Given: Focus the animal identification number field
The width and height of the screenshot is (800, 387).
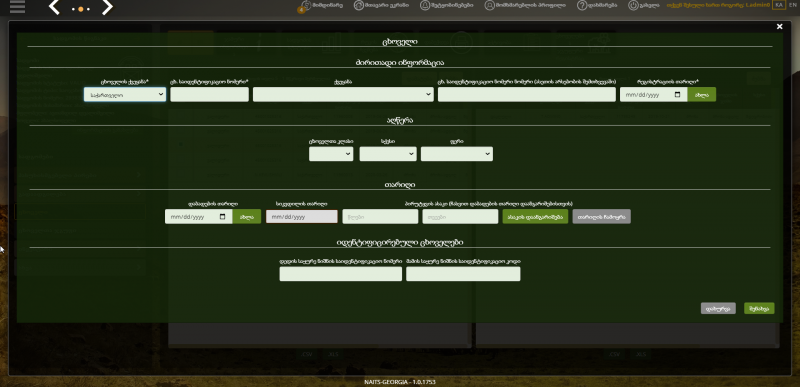Looking at the screenshot, I should [x=210, y=94].
